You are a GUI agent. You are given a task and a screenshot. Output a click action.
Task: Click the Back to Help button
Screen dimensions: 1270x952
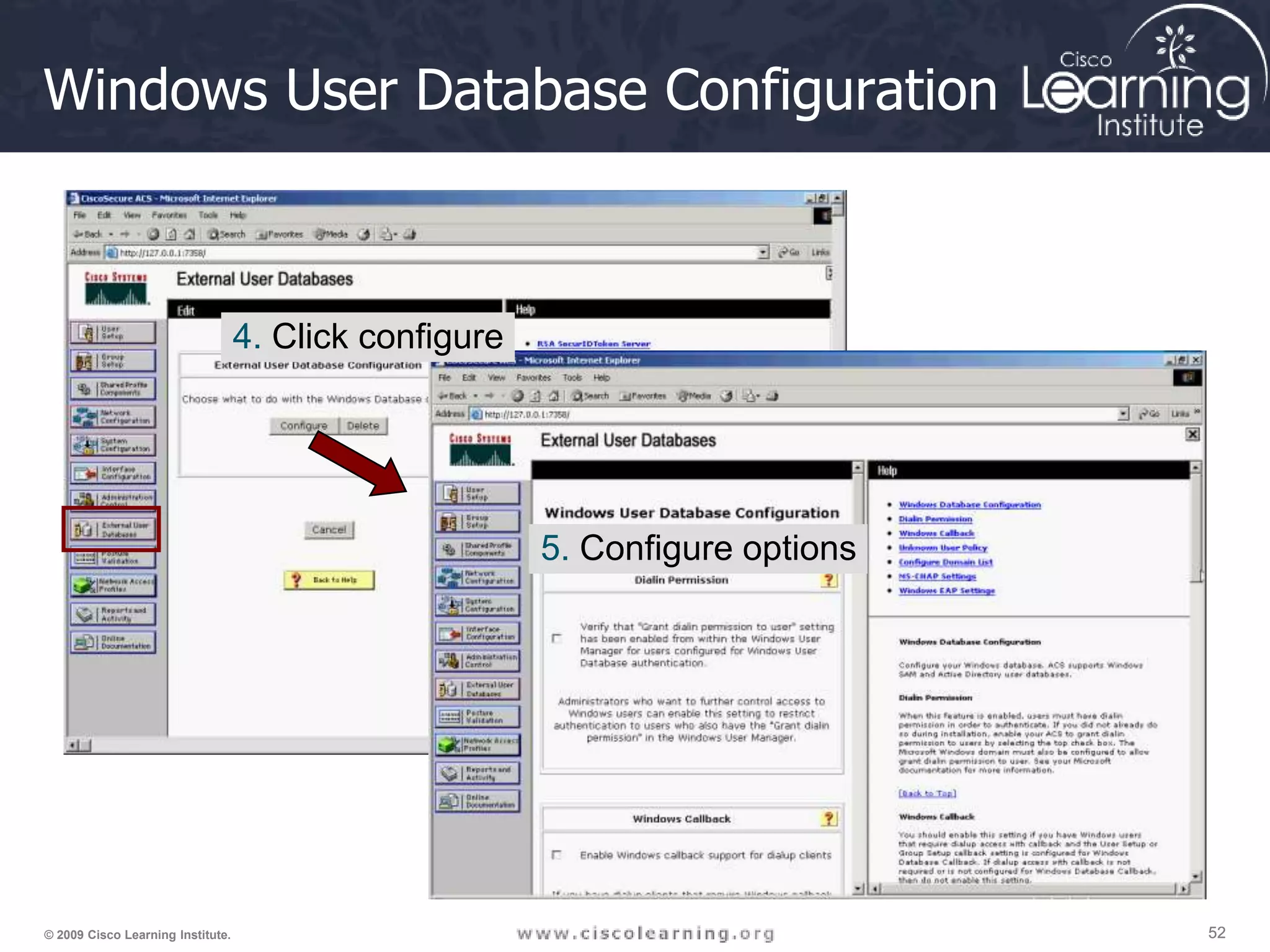click(329, 580)
